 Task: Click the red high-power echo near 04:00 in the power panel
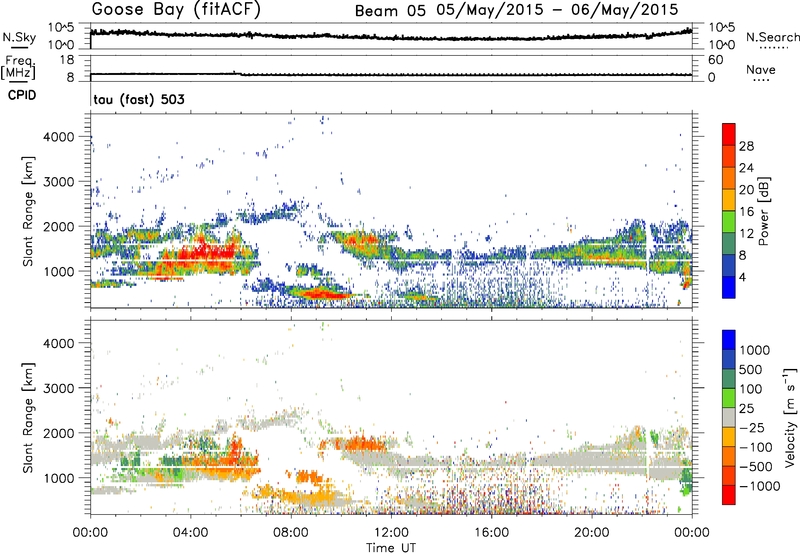point(204,251)
